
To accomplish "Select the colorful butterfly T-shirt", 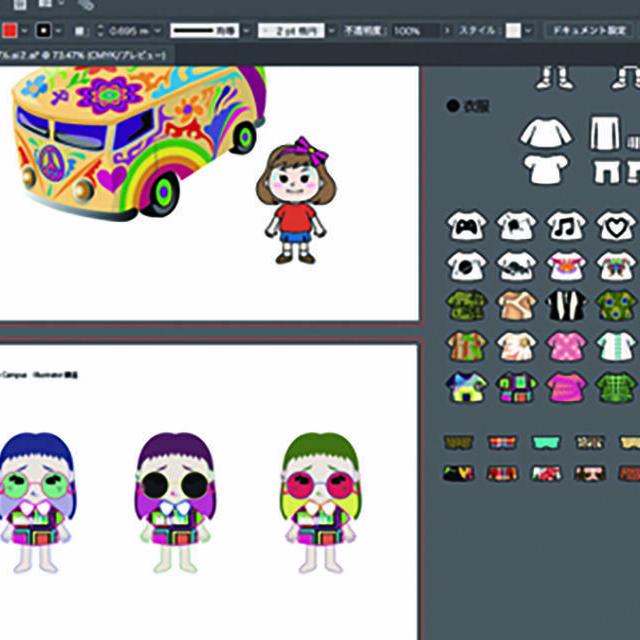I will [x=616, y=266].
